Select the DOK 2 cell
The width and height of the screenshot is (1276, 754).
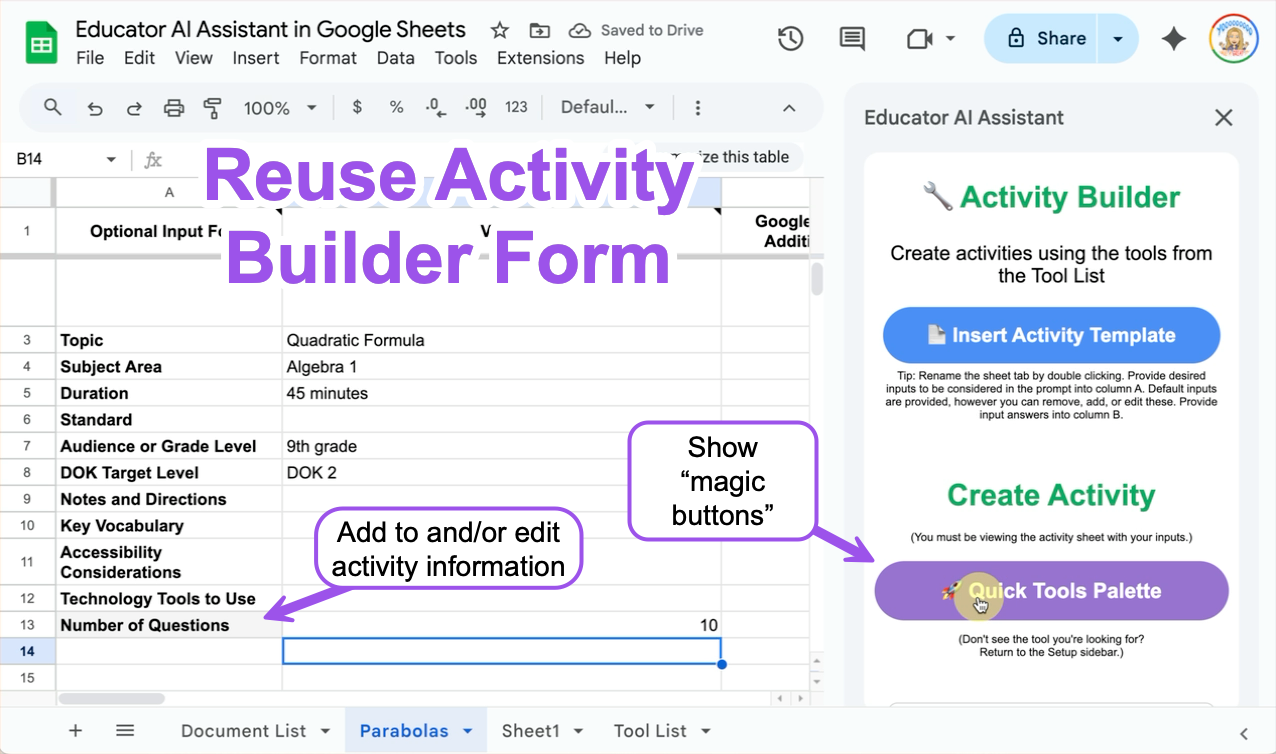(x=502, y=473)
